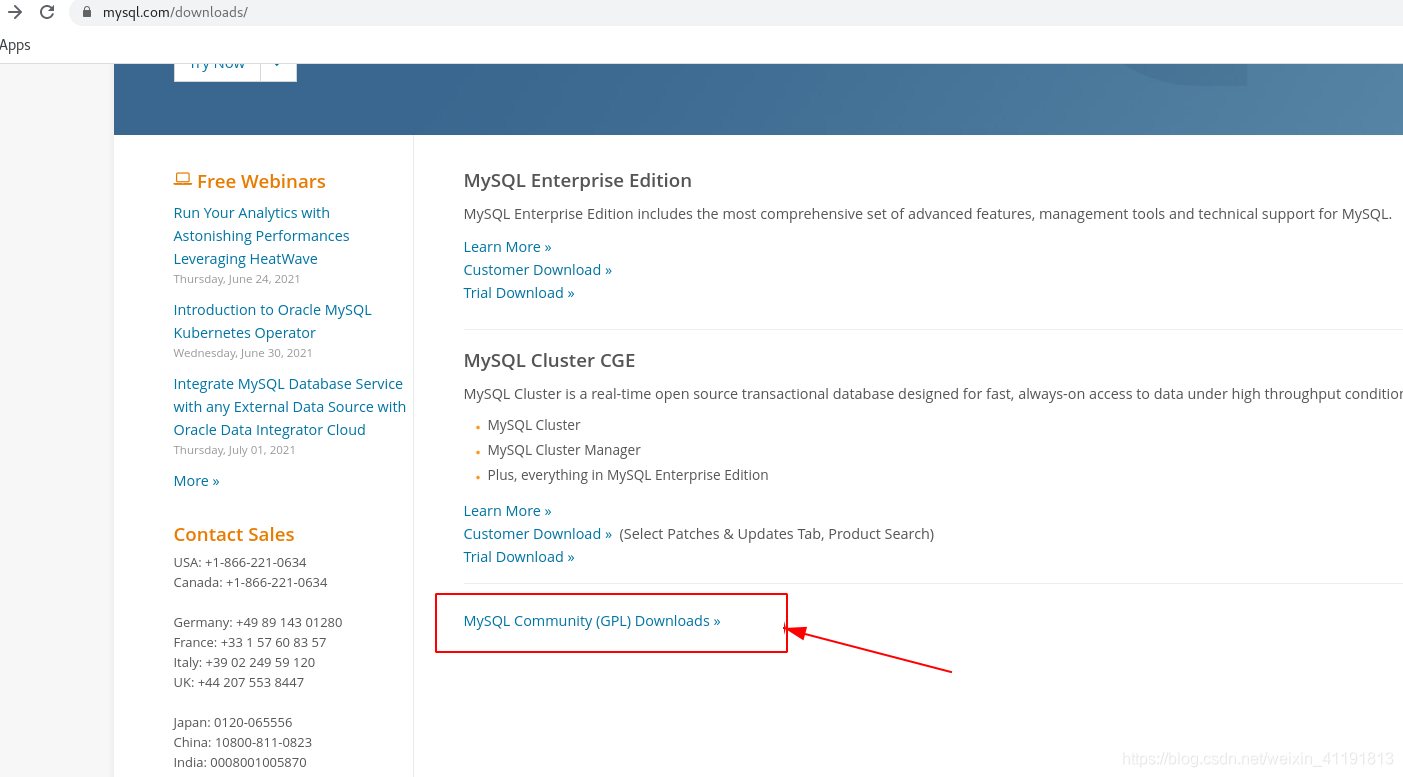Click the Germany: +49 89 143 01280 number
The image size is (1403, 777).
point(258,622)
